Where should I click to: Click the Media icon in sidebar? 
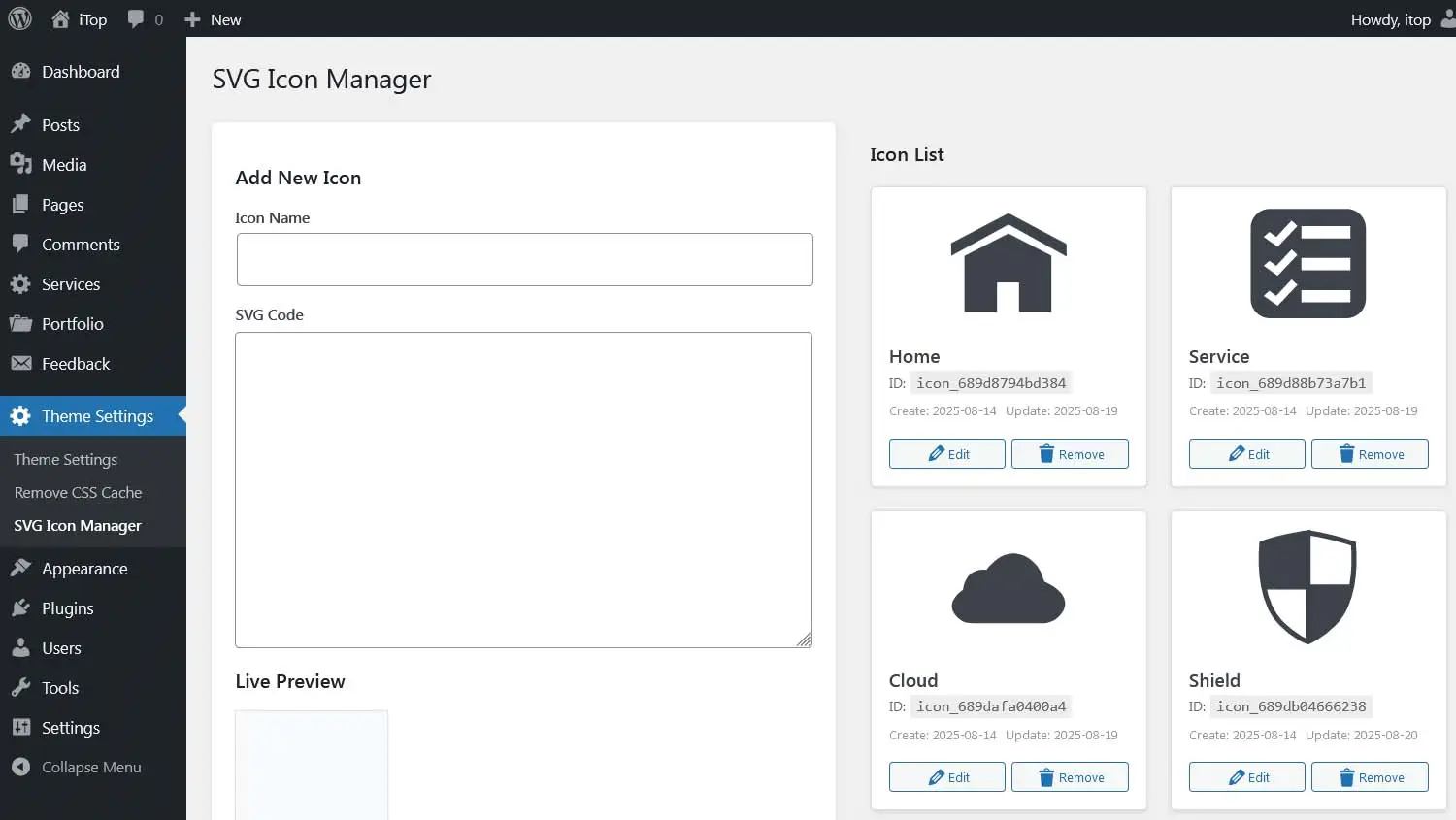[20, 164]
